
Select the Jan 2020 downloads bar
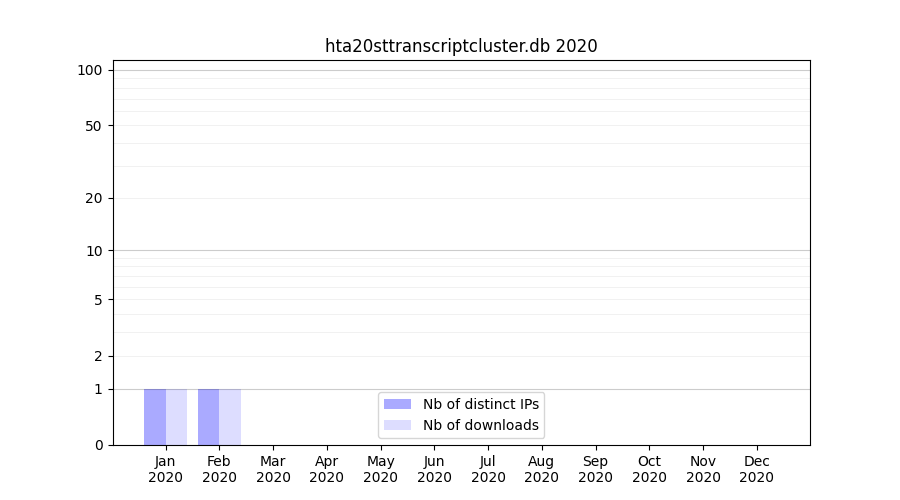point(177,417)
